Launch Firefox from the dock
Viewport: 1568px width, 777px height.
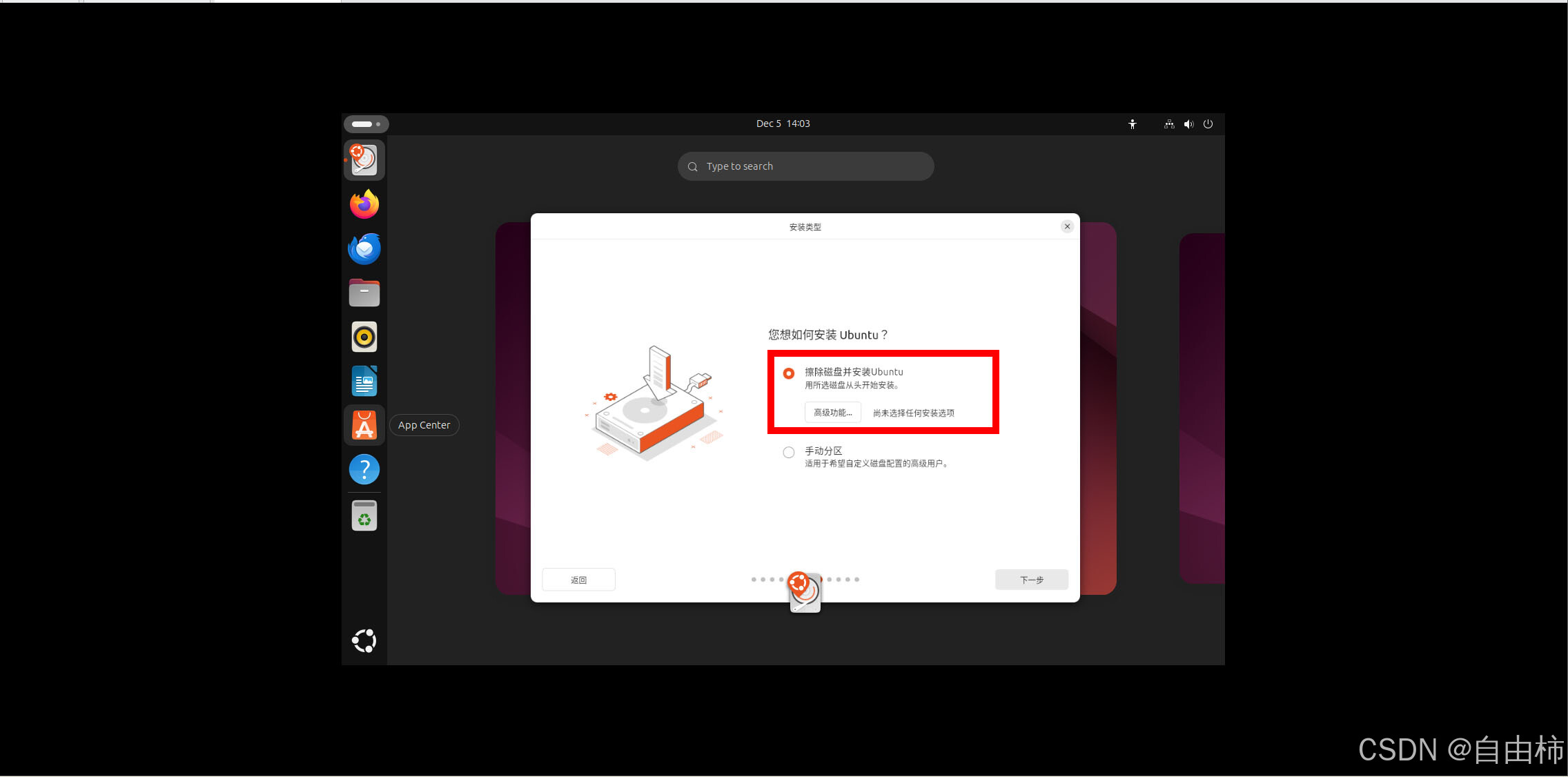pyautogui.click(x=364, y=204)
